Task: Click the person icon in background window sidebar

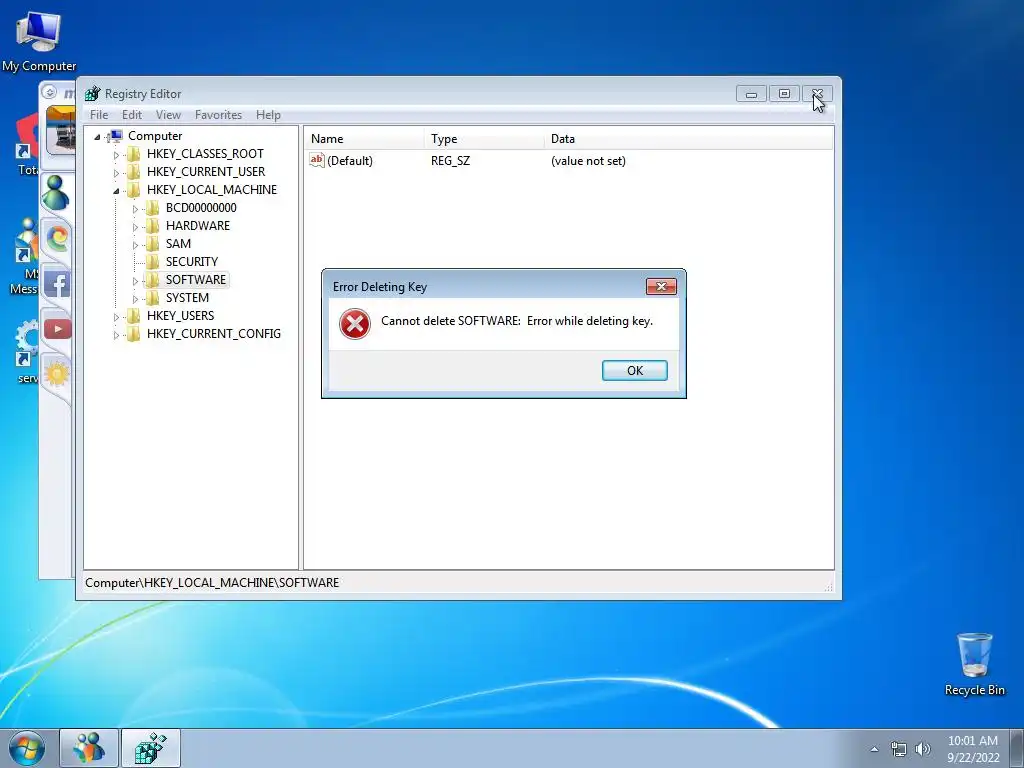Action: [x=56, y=193]
